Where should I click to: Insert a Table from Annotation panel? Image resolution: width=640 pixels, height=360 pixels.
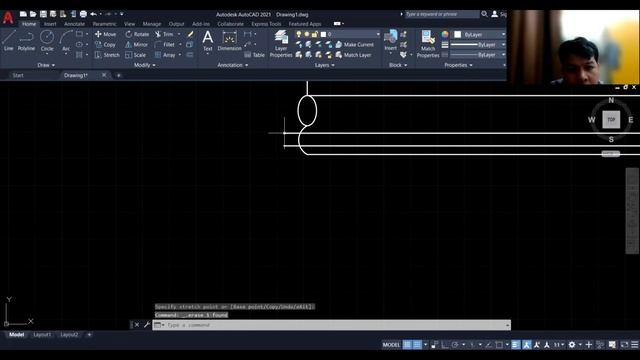255,55
